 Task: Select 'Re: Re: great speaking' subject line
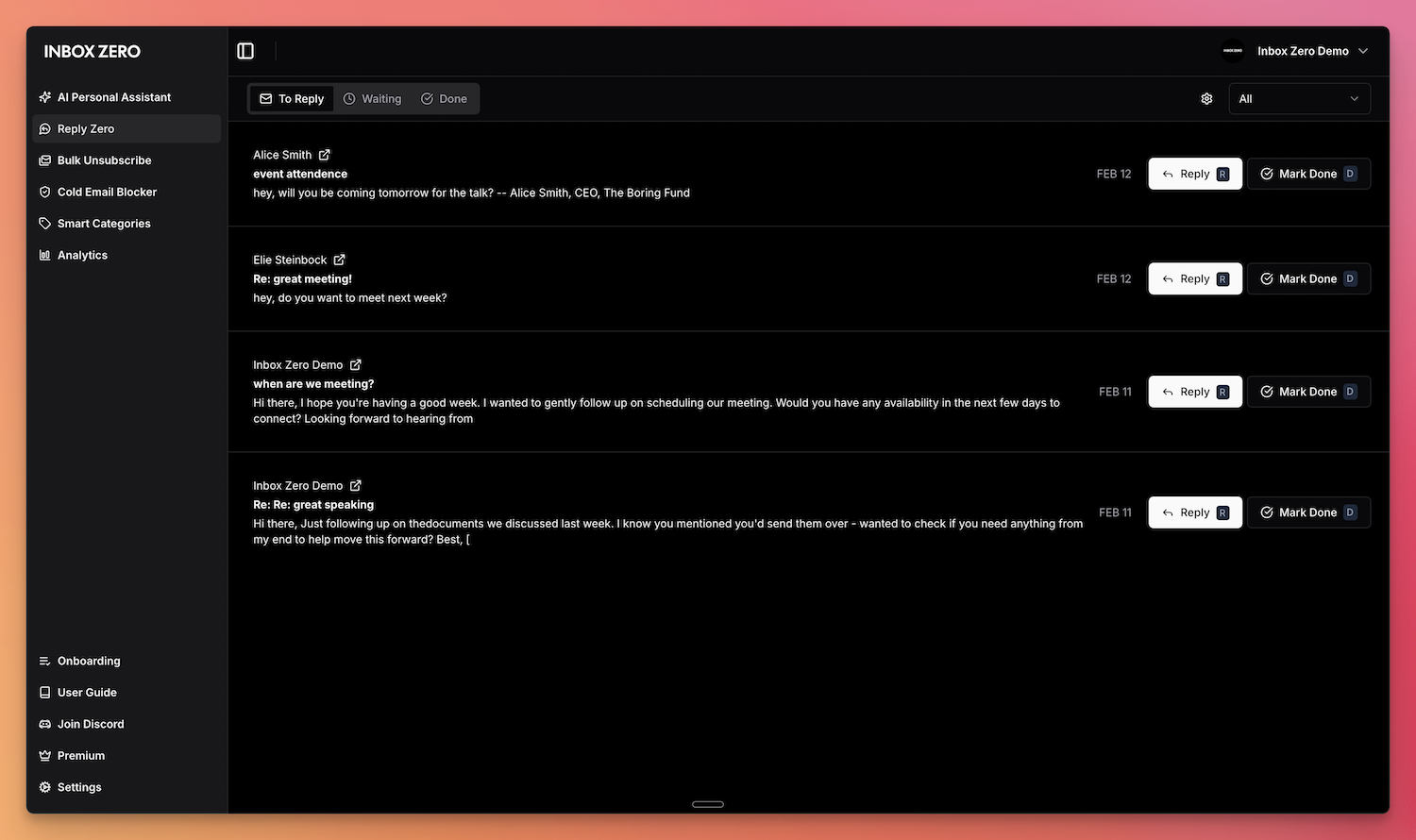313,505
